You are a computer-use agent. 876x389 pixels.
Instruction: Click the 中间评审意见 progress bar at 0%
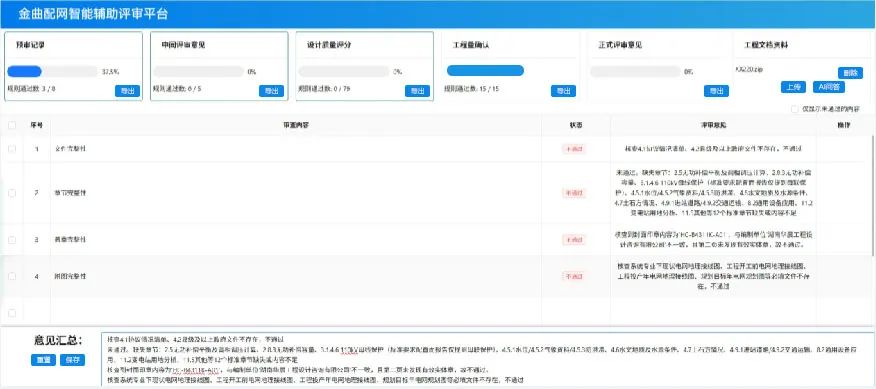tap(198, 72)
